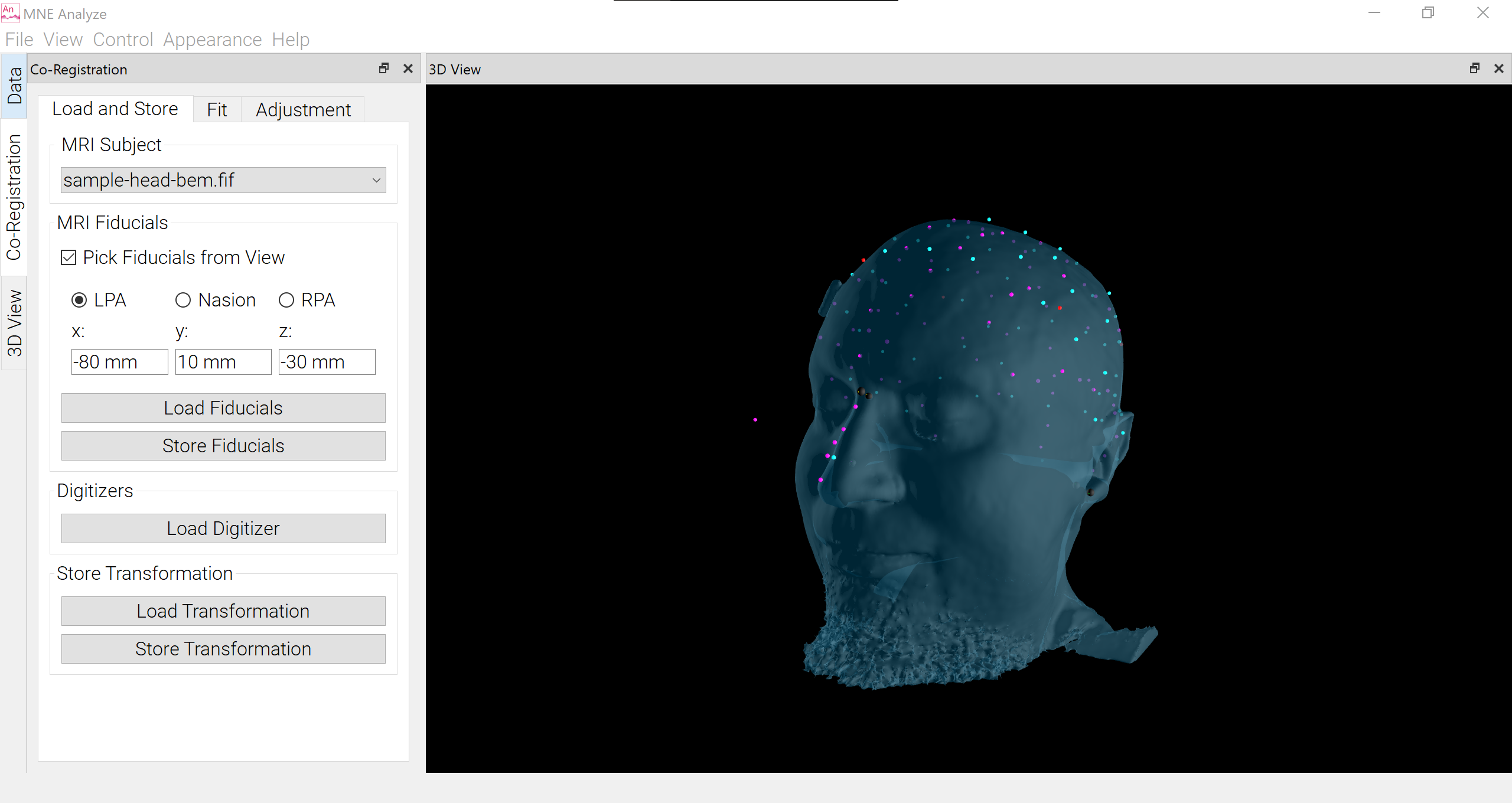Viewport: 1512px width, 803px height.
Task: Close the Co-Registration dock panel
Action: [408, 68]
